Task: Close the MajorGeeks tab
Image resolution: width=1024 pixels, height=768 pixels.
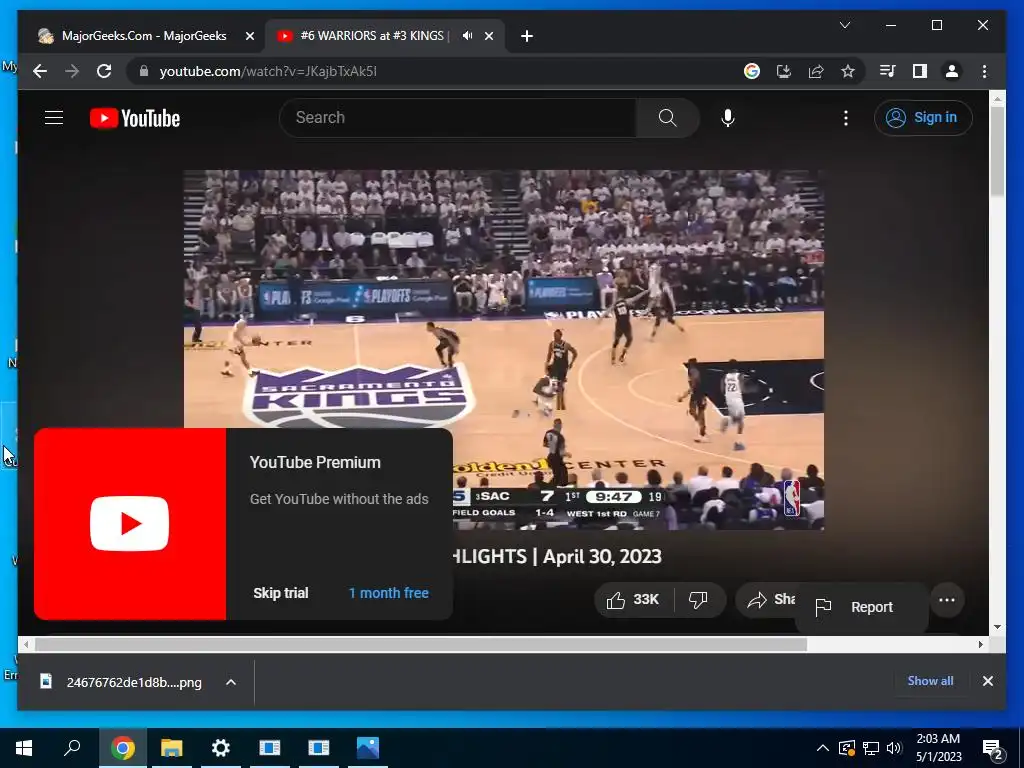Action: coord(249,36)
